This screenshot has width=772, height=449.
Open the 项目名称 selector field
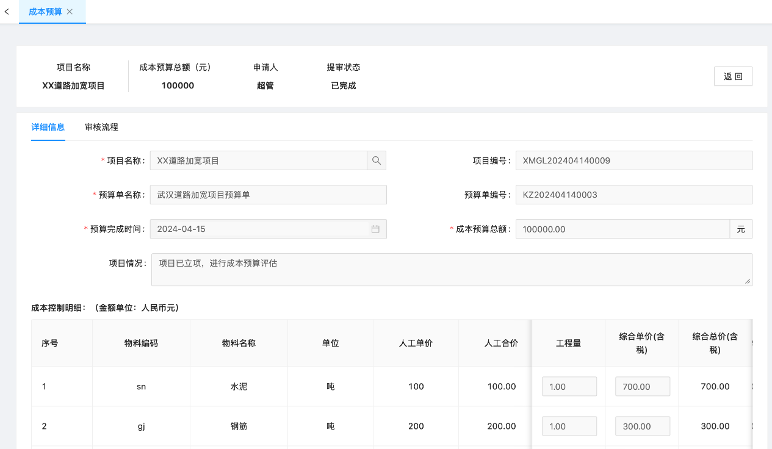pos(258,160)
